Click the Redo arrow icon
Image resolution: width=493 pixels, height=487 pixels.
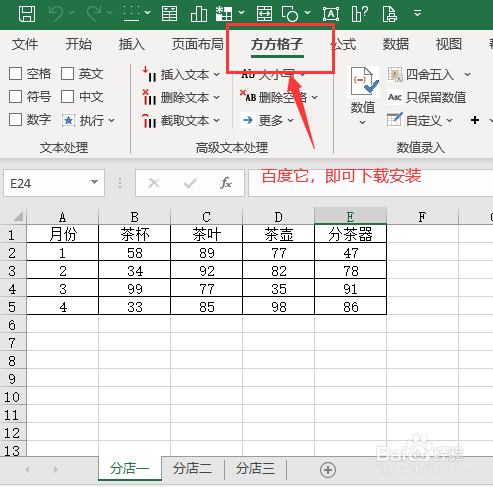pyautogui.click(x=94, y=14)
